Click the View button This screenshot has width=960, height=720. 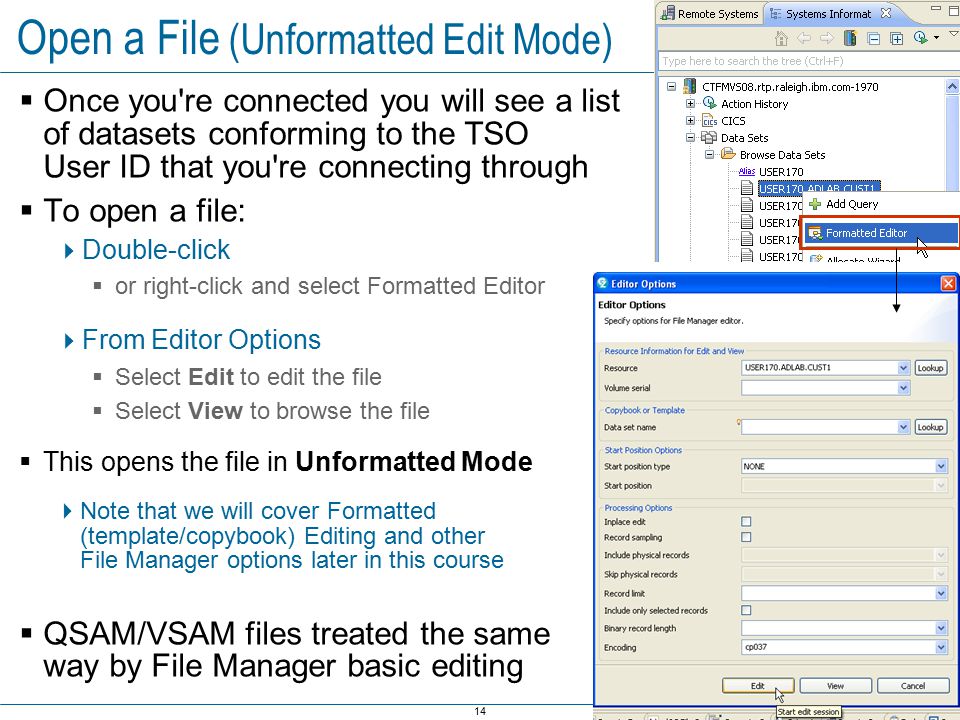(x=835, y=686)
